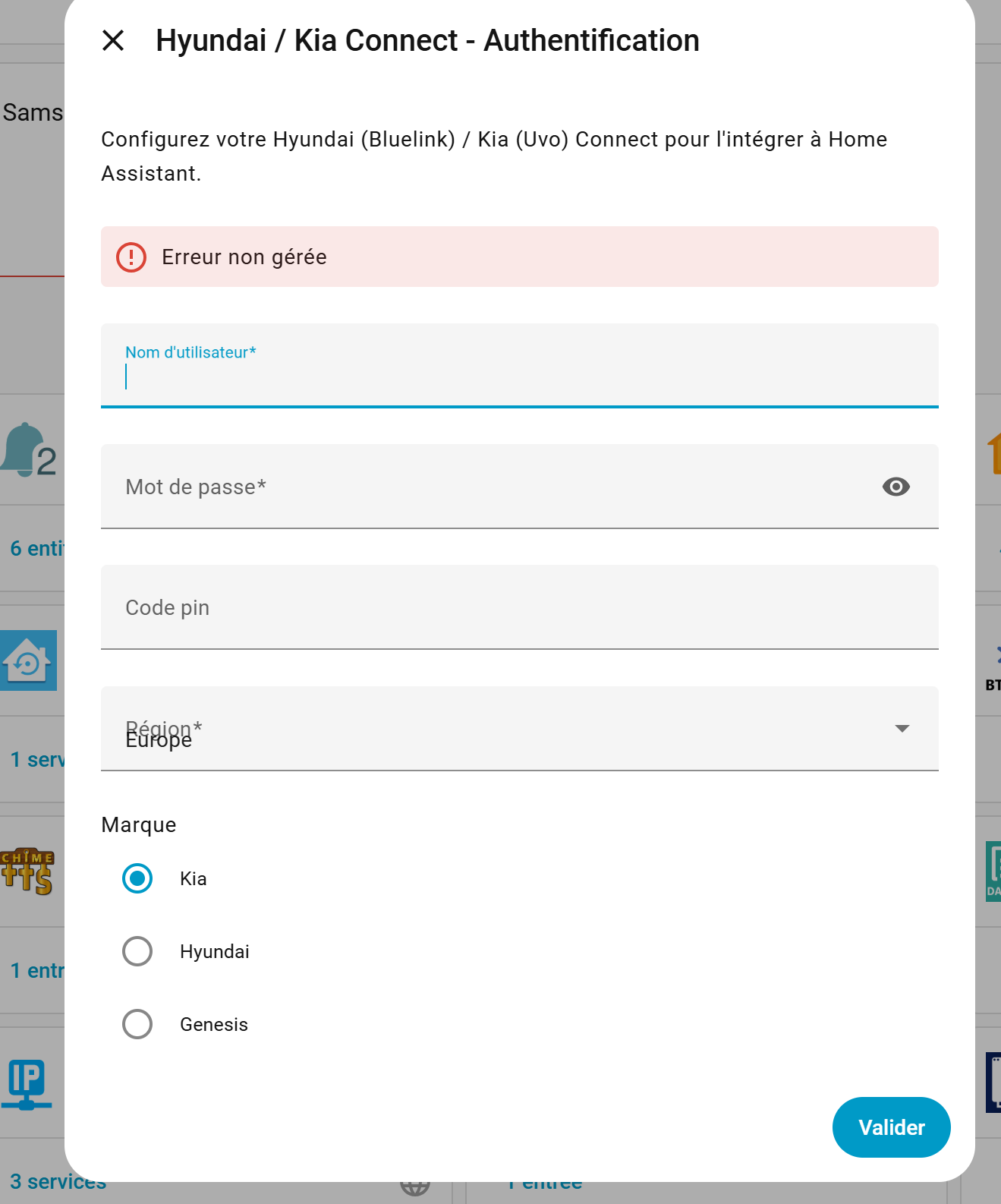Open the 3 services link
The width and height of the screenshot is (1001, 1204).
[x=58, y=1183]
